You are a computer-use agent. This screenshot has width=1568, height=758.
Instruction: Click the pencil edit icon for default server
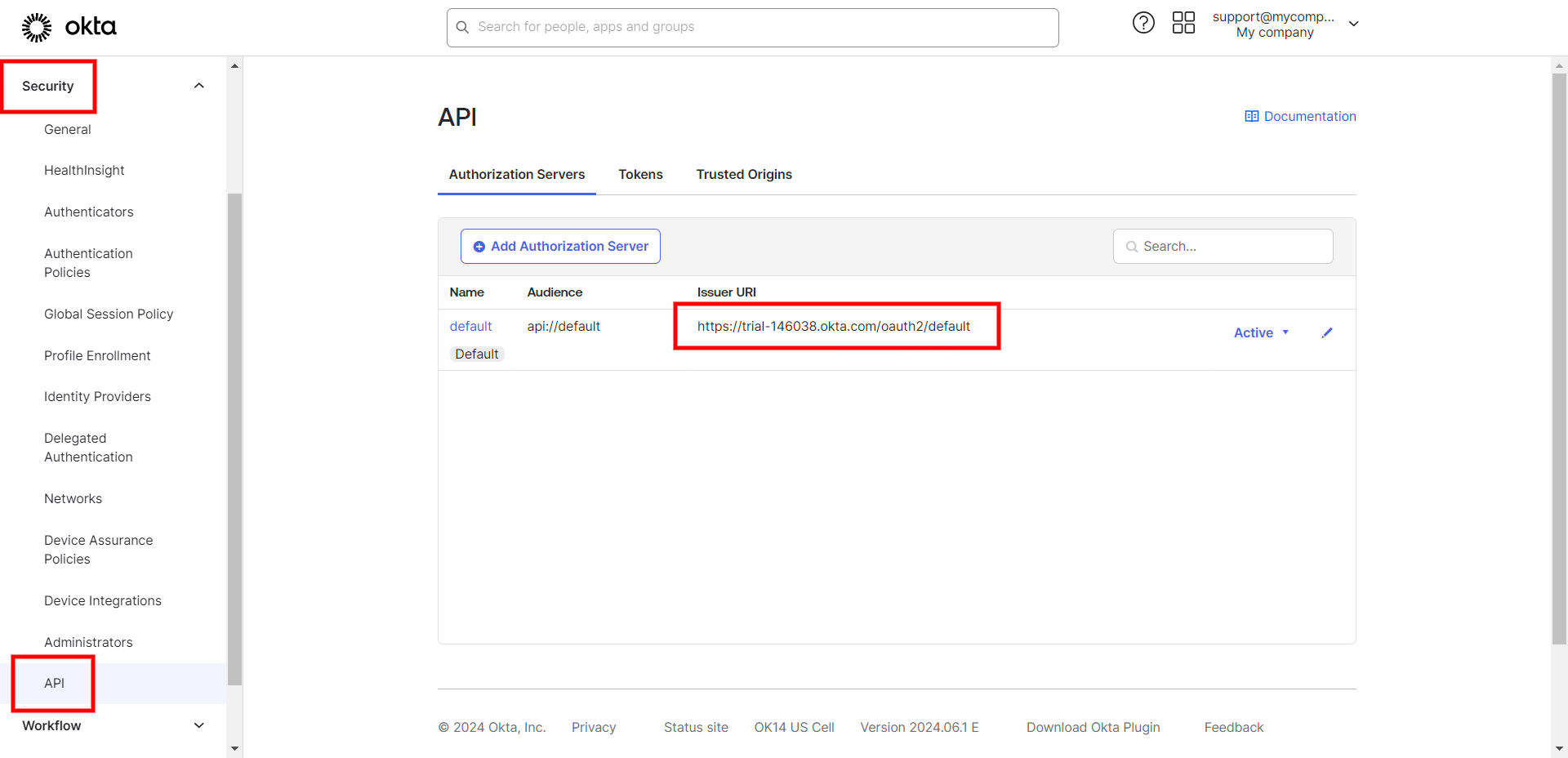pyautogui.click(x=1327, y=332)
